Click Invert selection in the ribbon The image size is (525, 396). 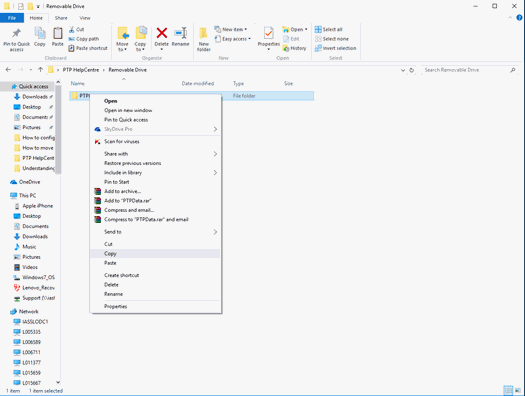point(335,48)
